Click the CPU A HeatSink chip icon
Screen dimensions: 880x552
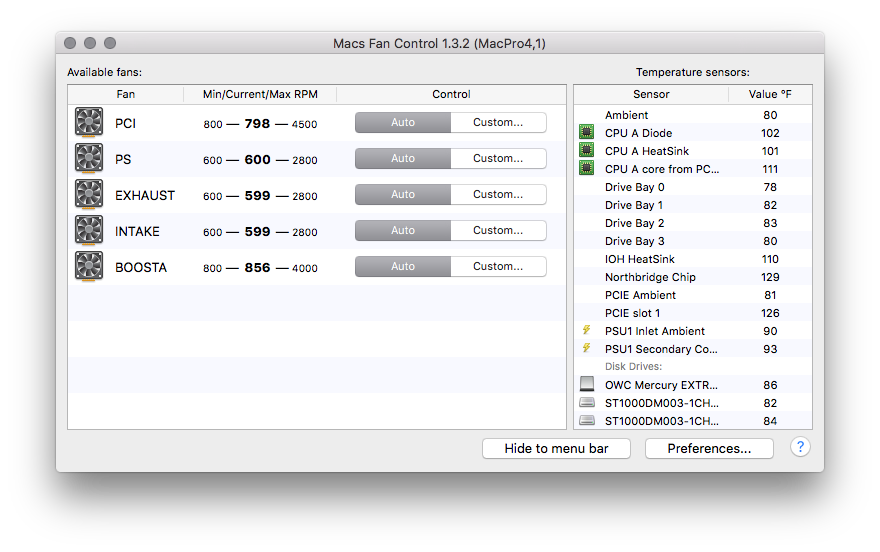[x=586, y=150]
